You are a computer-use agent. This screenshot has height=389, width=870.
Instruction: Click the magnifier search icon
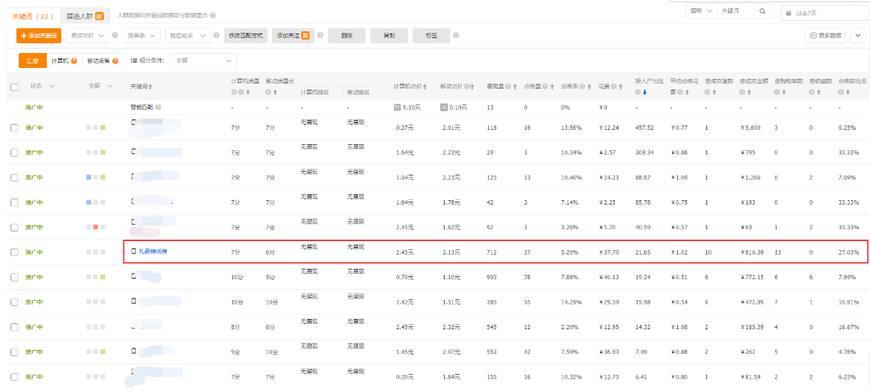(762, 11)
